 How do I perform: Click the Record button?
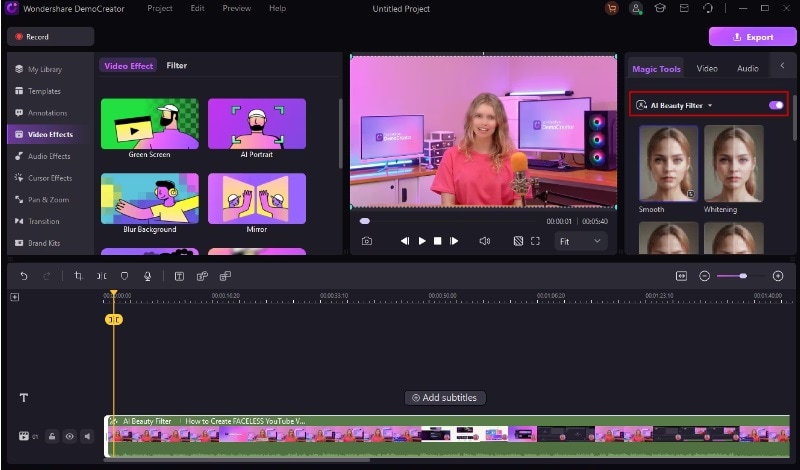tap(51, 37)
